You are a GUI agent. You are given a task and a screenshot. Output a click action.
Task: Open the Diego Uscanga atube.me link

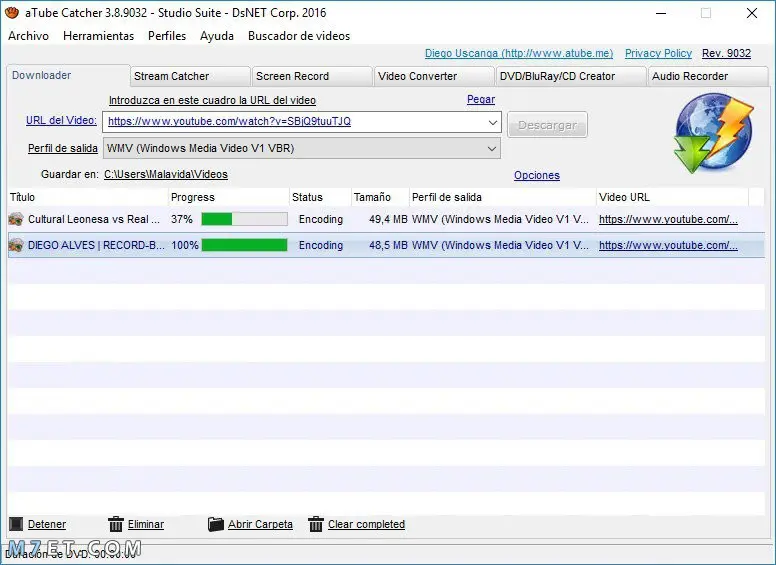point(519,53)
